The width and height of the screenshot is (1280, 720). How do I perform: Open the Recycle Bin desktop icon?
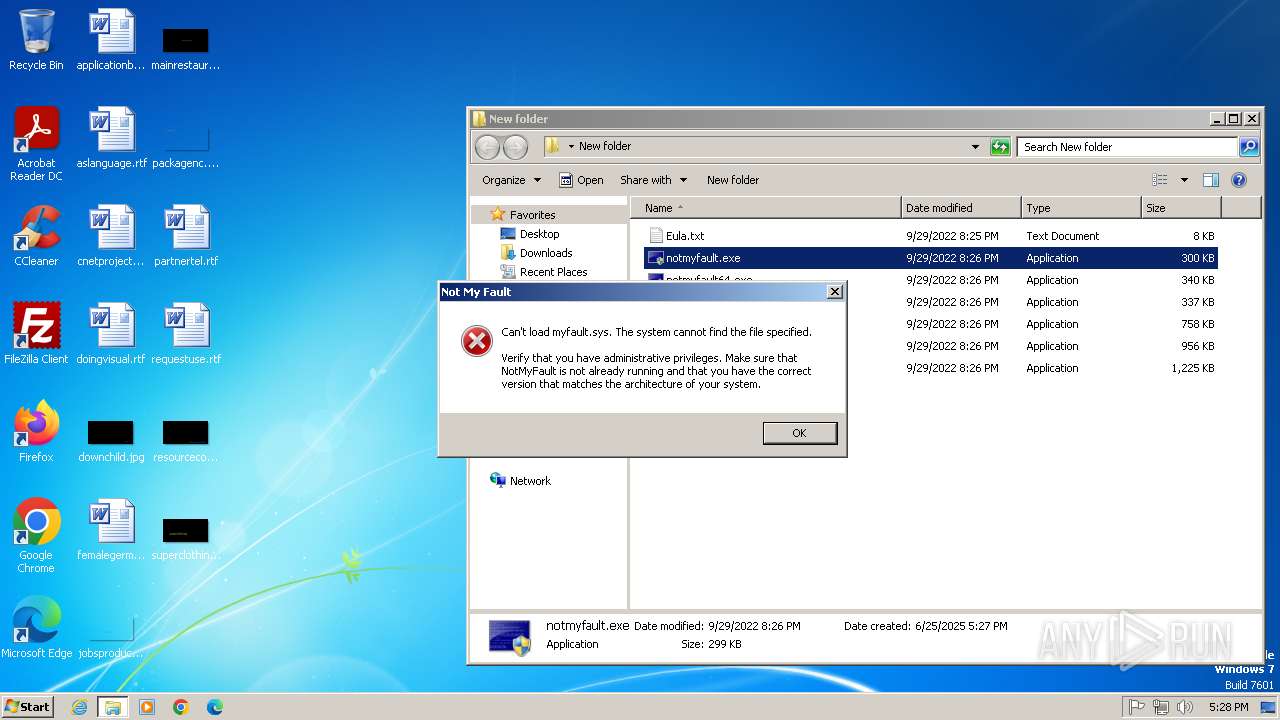pyautogui.click(x=36, y=41)
